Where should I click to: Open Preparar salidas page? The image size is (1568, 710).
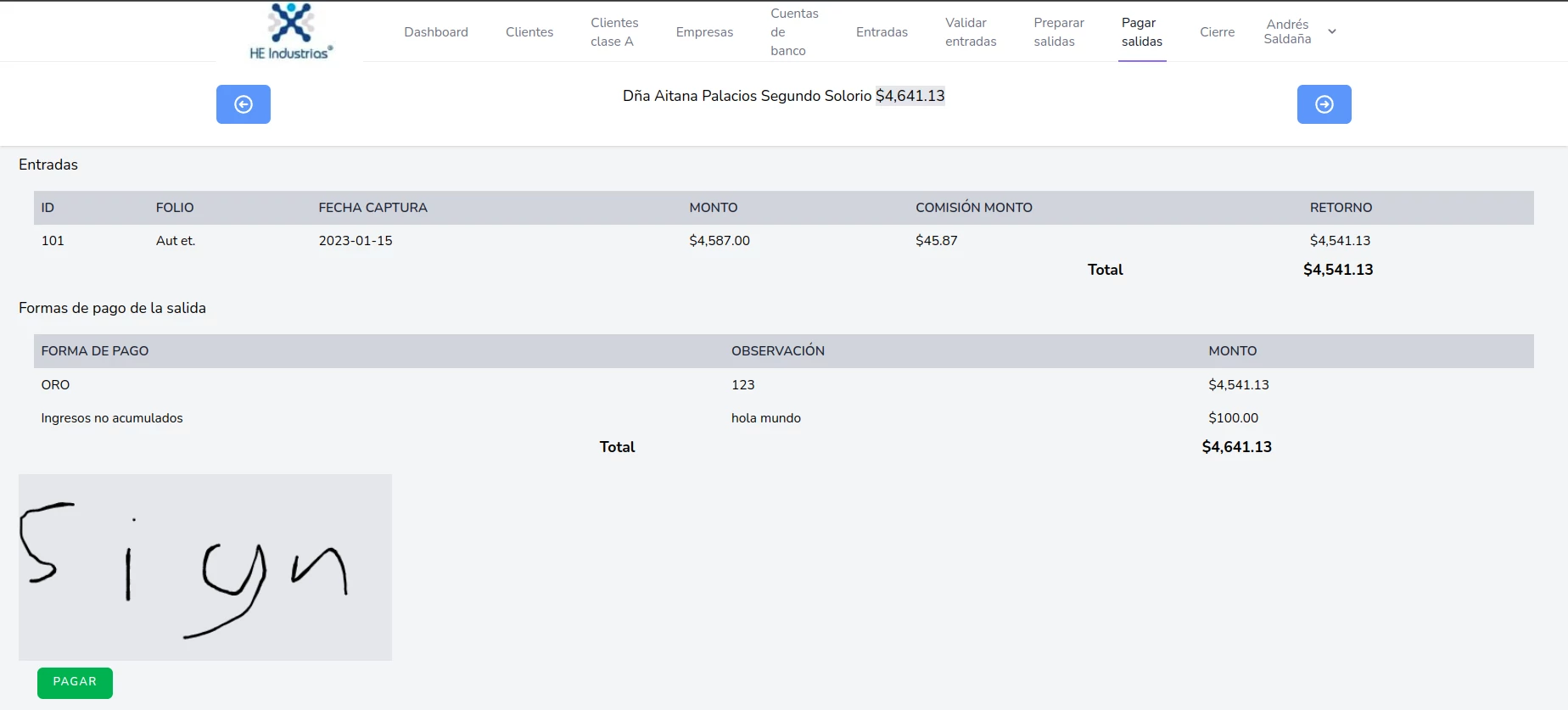(1058, 32)
